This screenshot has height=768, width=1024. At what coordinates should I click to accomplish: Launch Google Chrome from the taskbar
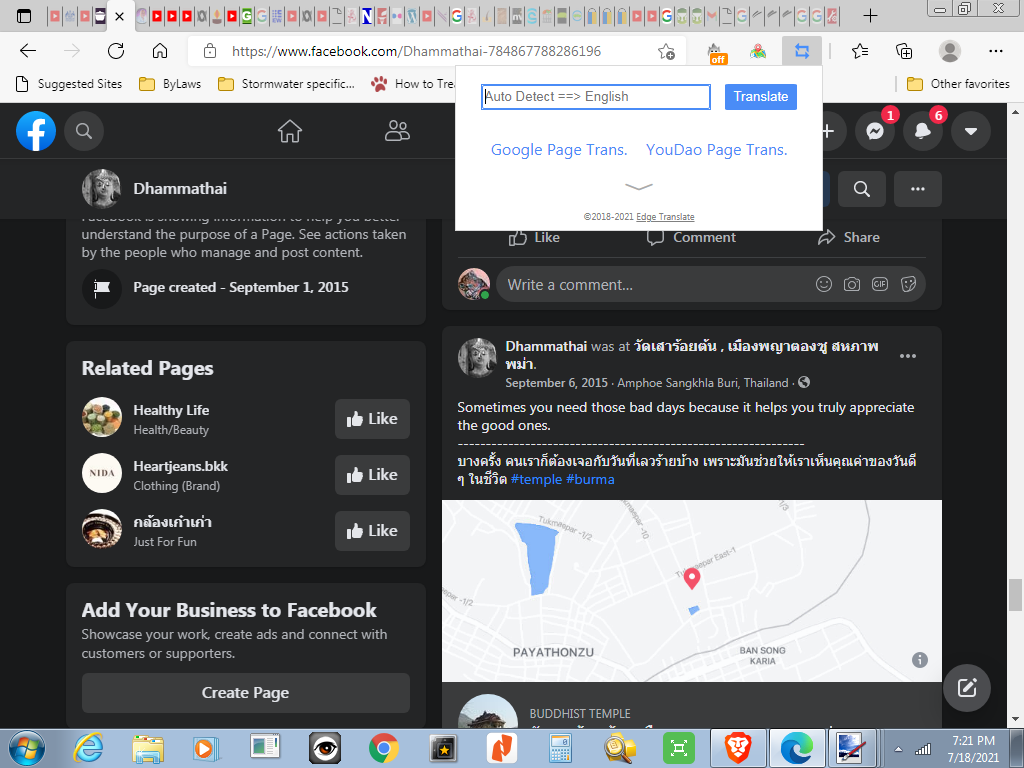(383, 748)
